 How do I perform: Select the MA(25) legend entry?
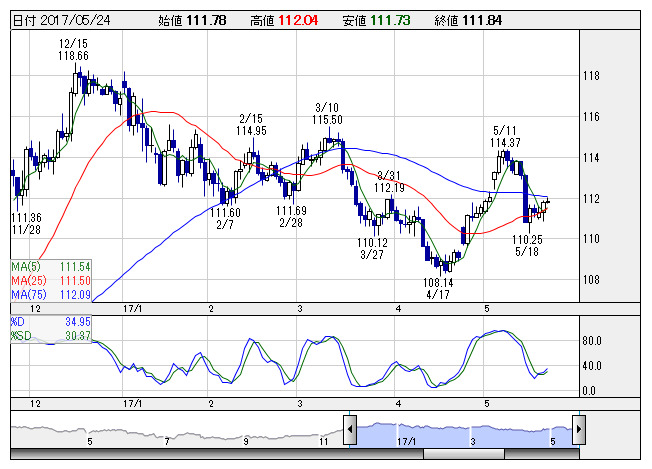51,280
